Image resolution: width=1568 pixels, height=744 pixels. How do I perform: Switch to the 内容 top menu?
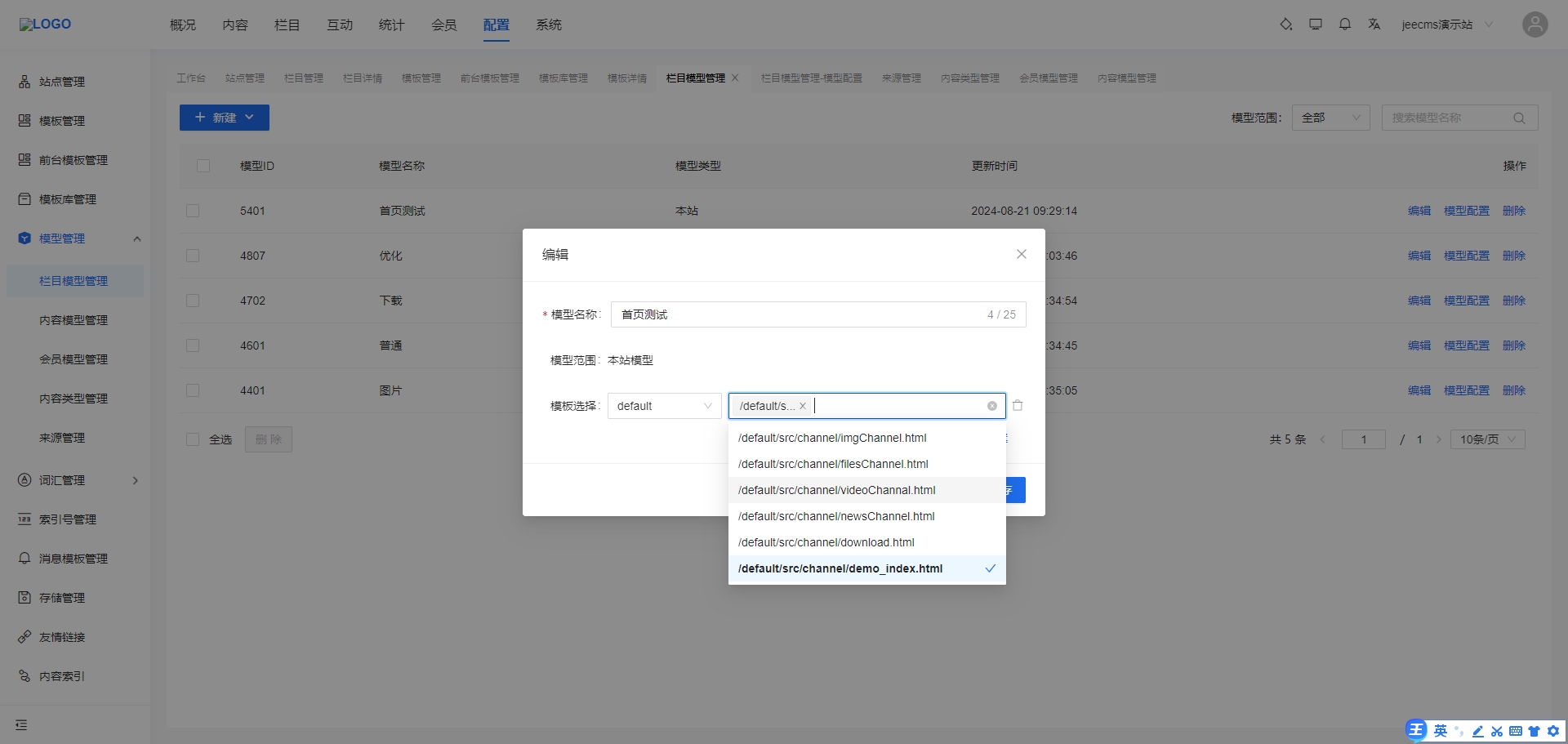[235, 25]
